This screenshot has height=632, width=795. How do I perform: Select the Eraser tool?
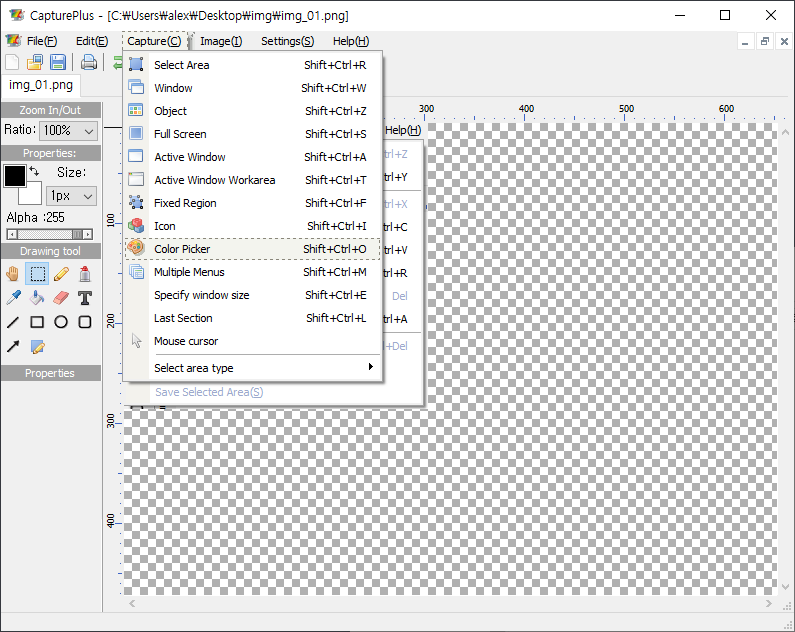point(61,297)
